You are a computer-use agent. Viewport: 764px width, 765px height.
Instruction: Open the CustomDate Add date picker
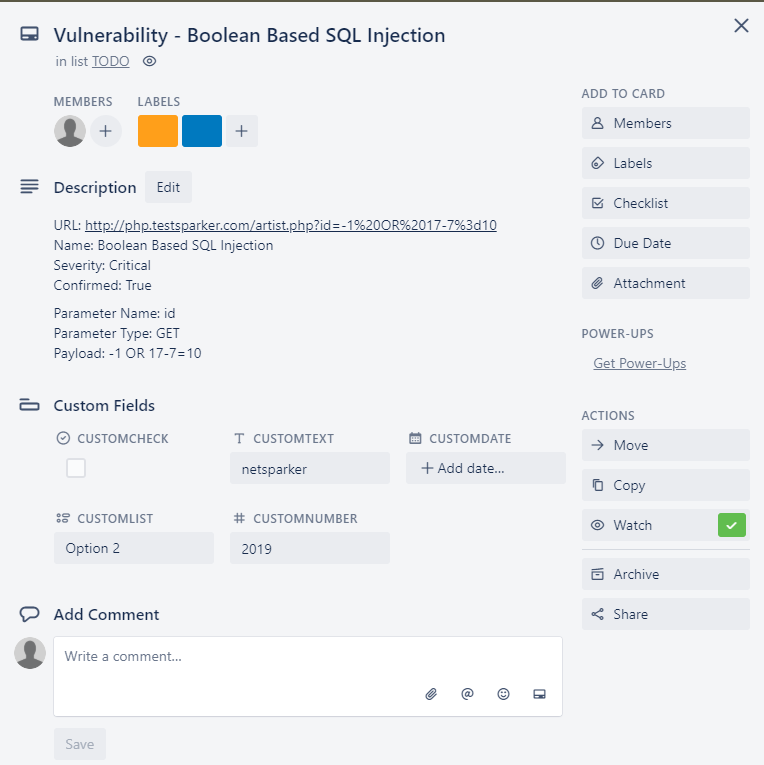[x=485, y=468]
